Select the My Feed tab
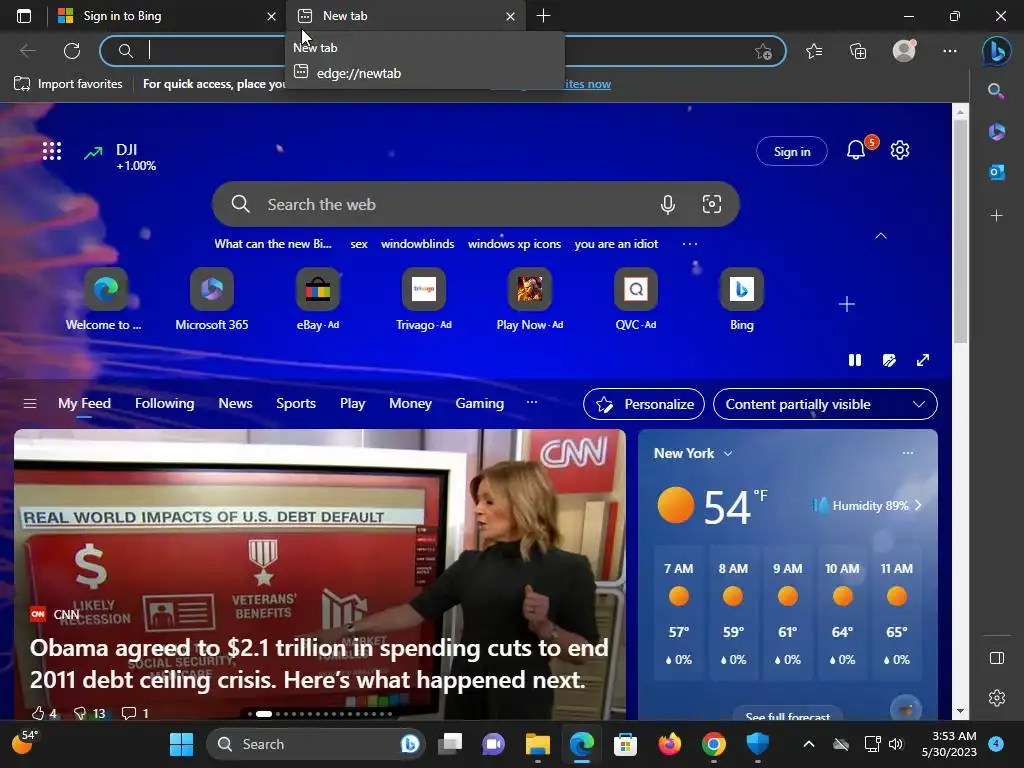The width and height of the screenshot is (1024, 768). pyautogui.click(x=84, y=404)
